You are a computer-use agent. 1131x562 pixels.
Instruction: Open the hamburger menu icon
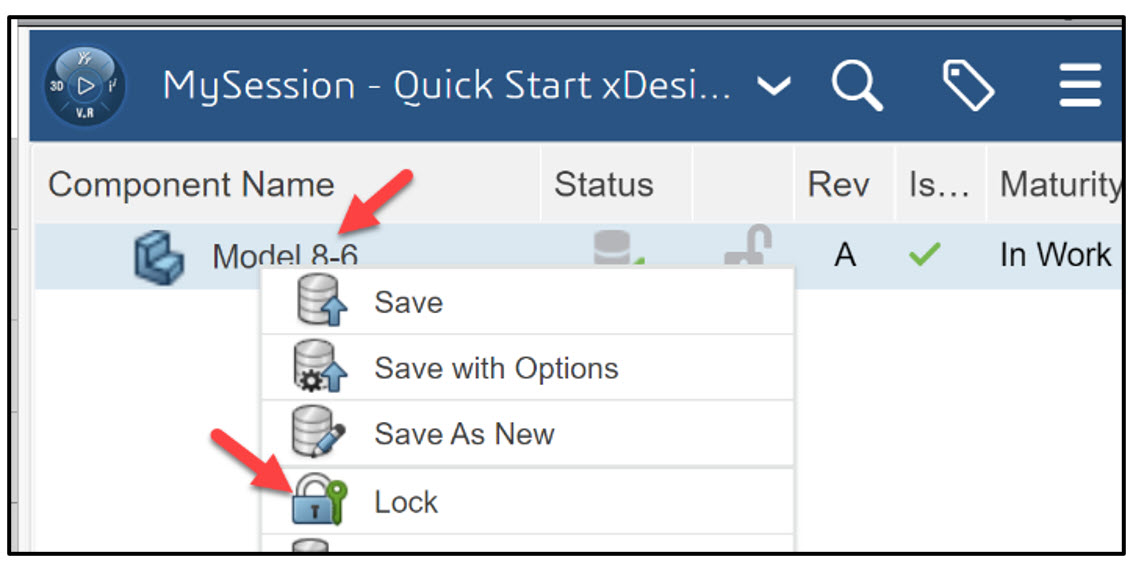tap(1080, 86)
